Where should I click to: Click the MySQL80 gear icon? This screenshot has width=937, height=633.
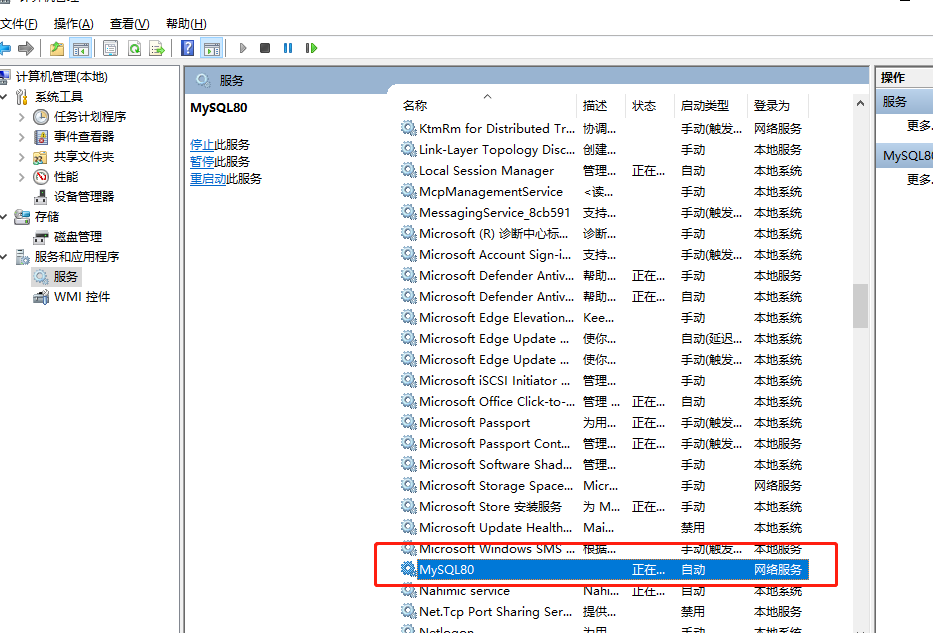click(x=408, y=569)
